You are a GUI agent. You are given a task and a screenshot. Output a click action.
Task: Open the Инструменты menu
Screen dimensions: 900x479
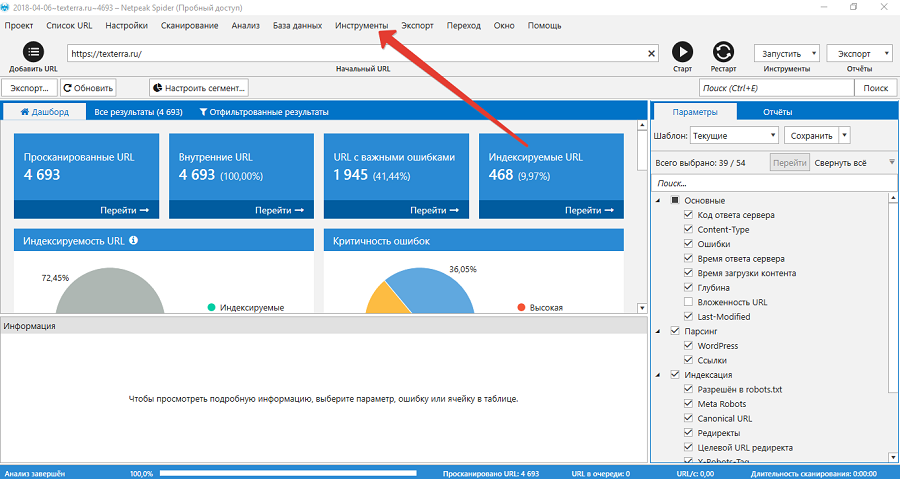click(362, 26)
